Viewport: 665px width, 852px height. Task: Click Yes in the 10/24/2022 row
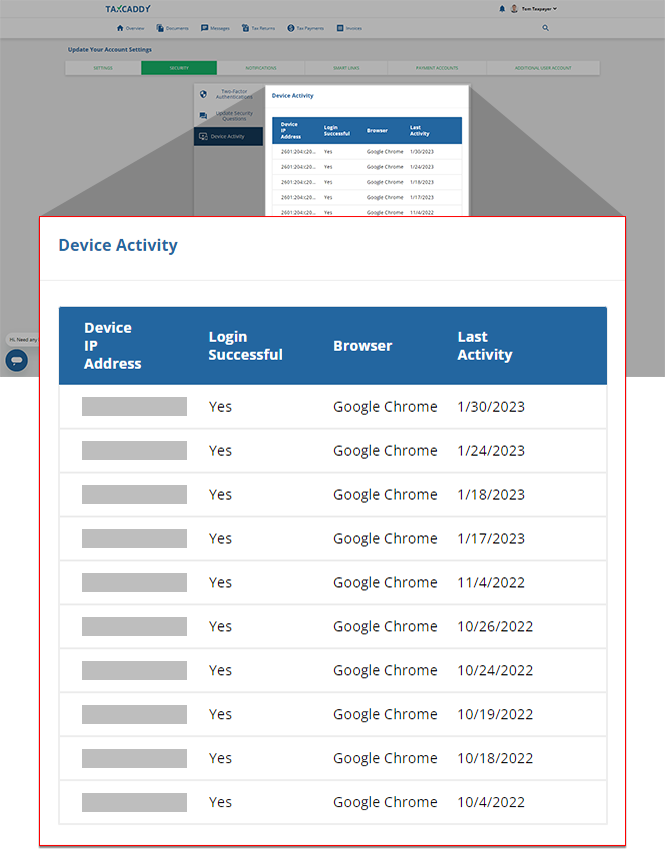(220, 671)
